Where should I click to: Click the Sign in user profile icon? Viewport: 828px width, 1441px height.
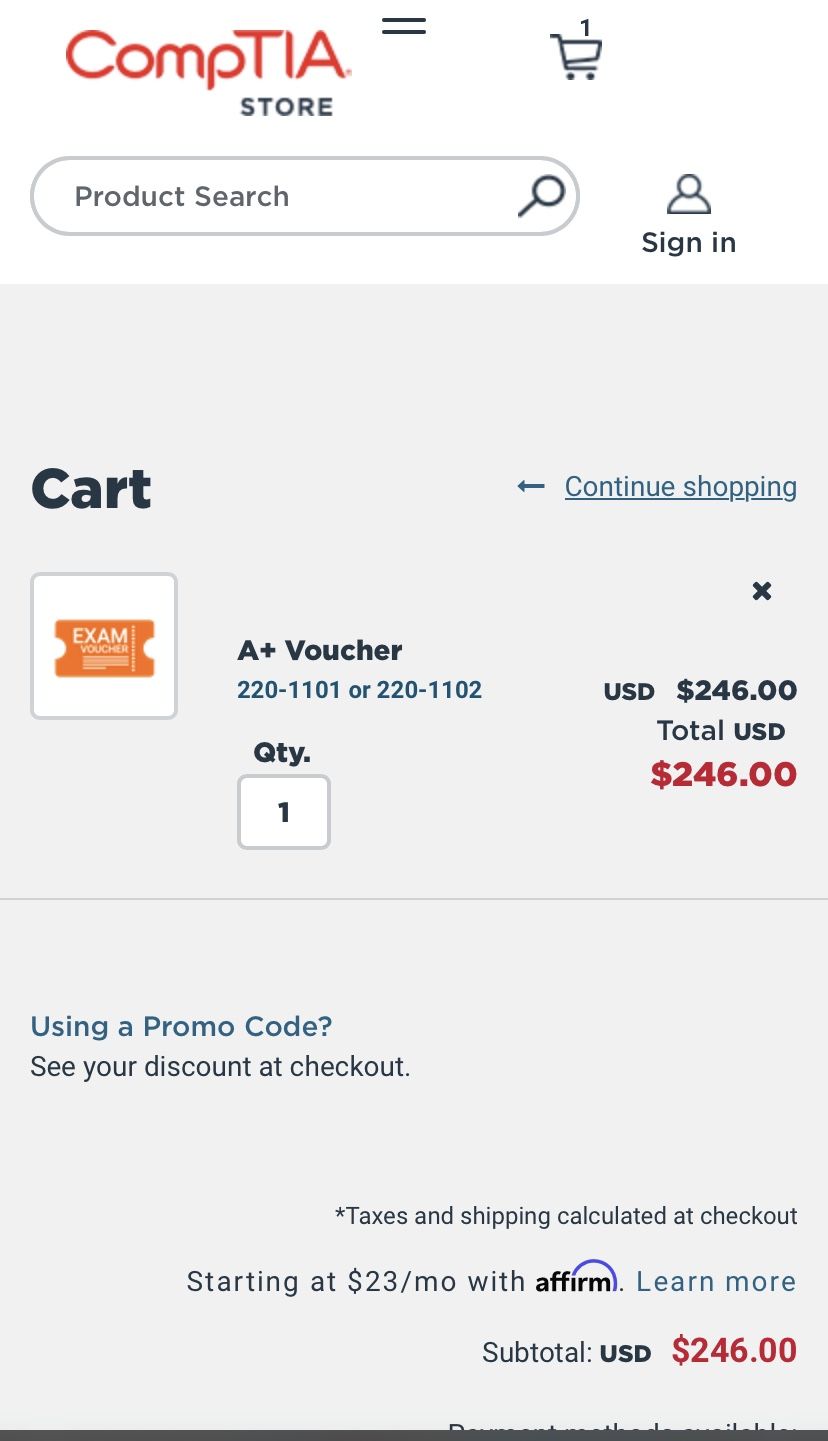tap(688, 195)
